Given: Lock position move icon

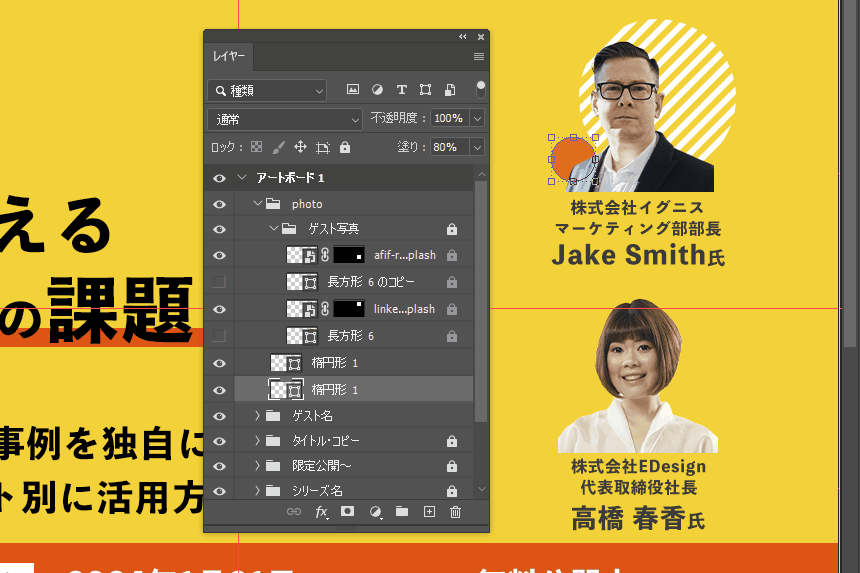Looking at the screenshot, I should point(300,147).
